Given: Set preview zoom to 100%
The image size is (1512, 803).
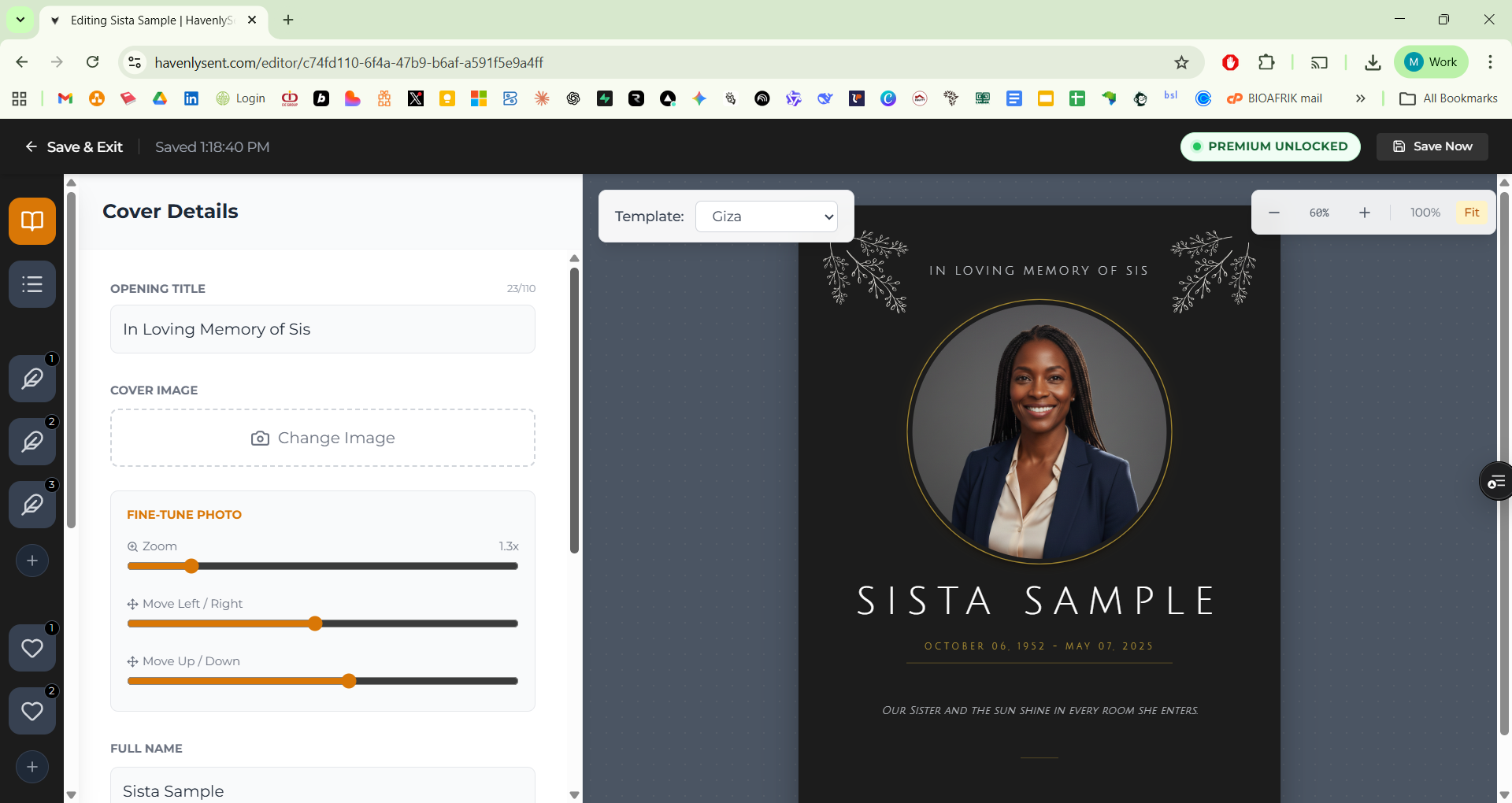Looking at the screenshot, I should click(x=1425, y=213).
